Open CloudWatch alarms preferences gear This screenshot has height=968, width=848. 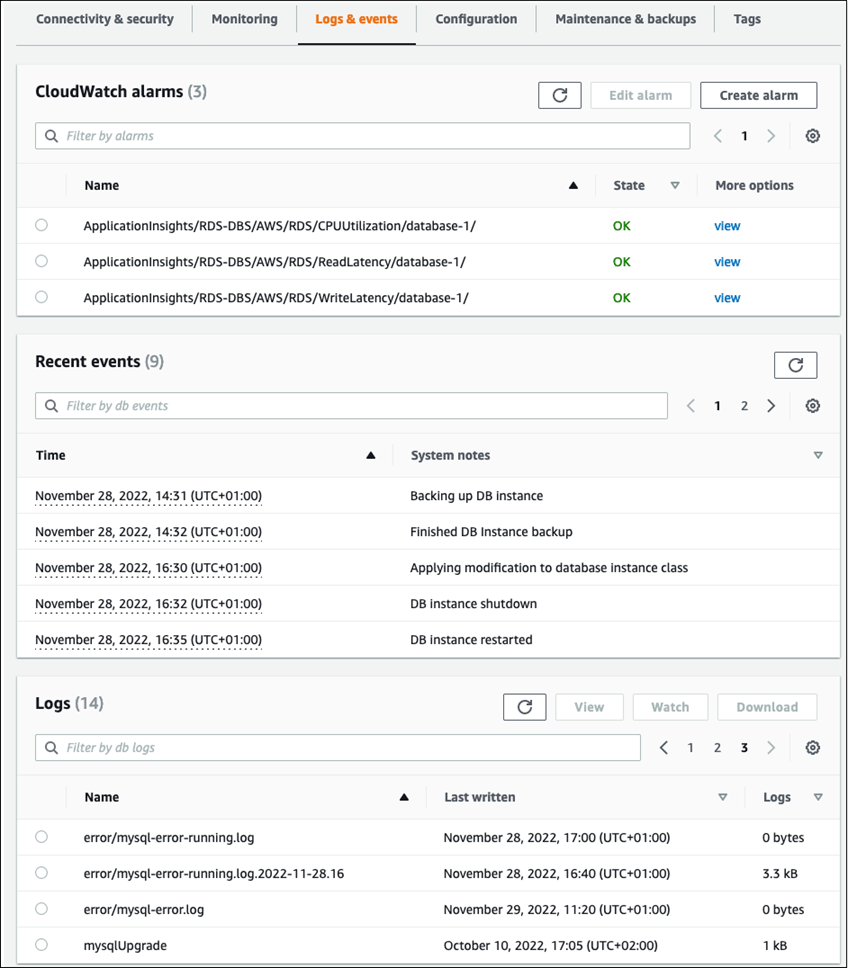(813, 135)
